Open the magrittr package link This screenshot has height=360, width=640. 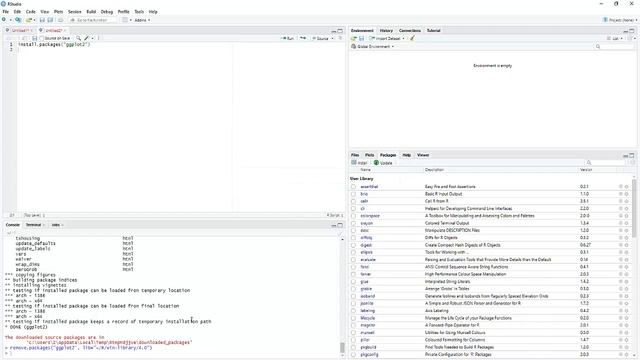pos(367,325)
